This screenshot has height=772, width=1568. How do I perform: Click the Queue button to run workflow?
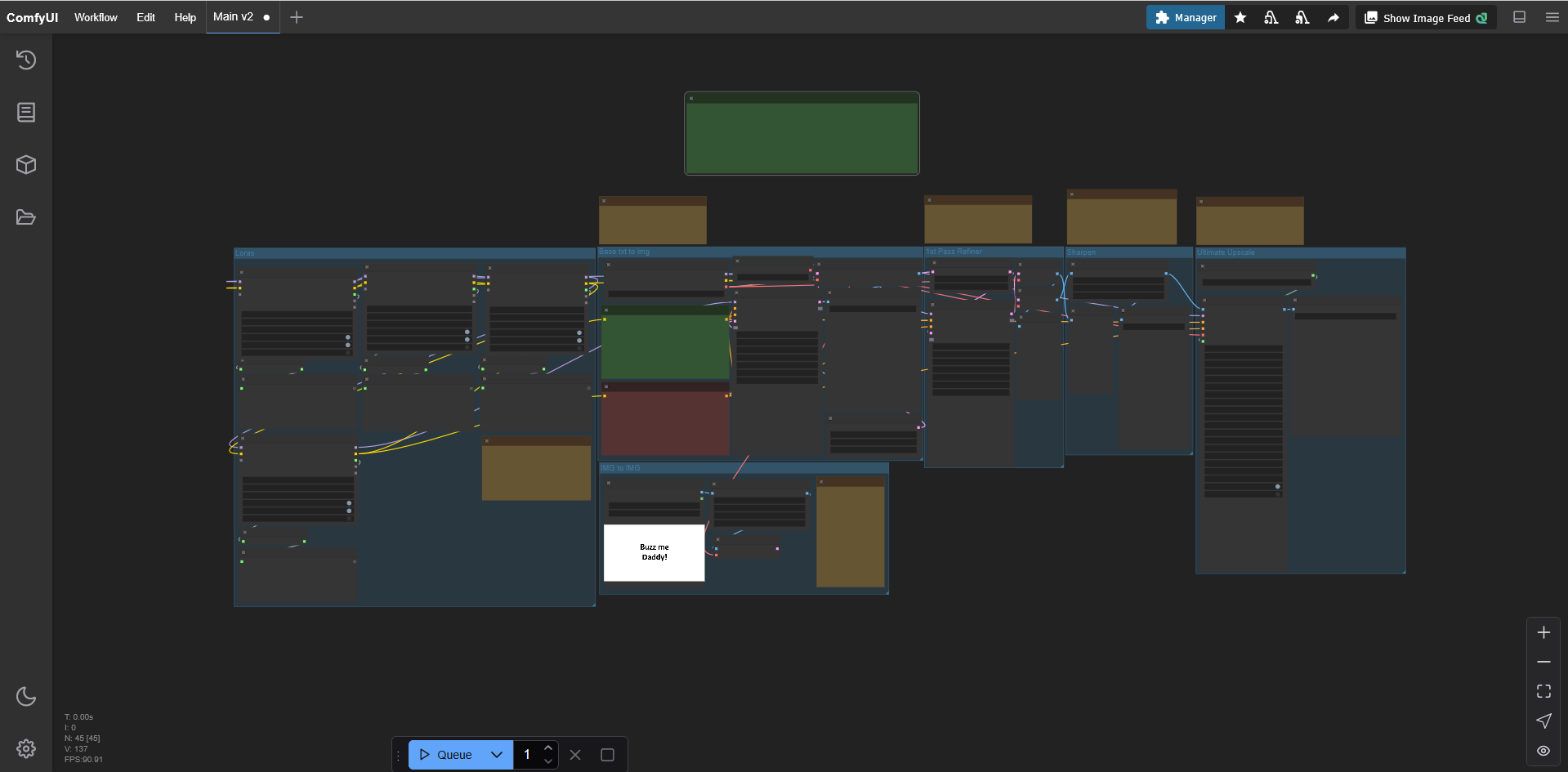[445, 755]
